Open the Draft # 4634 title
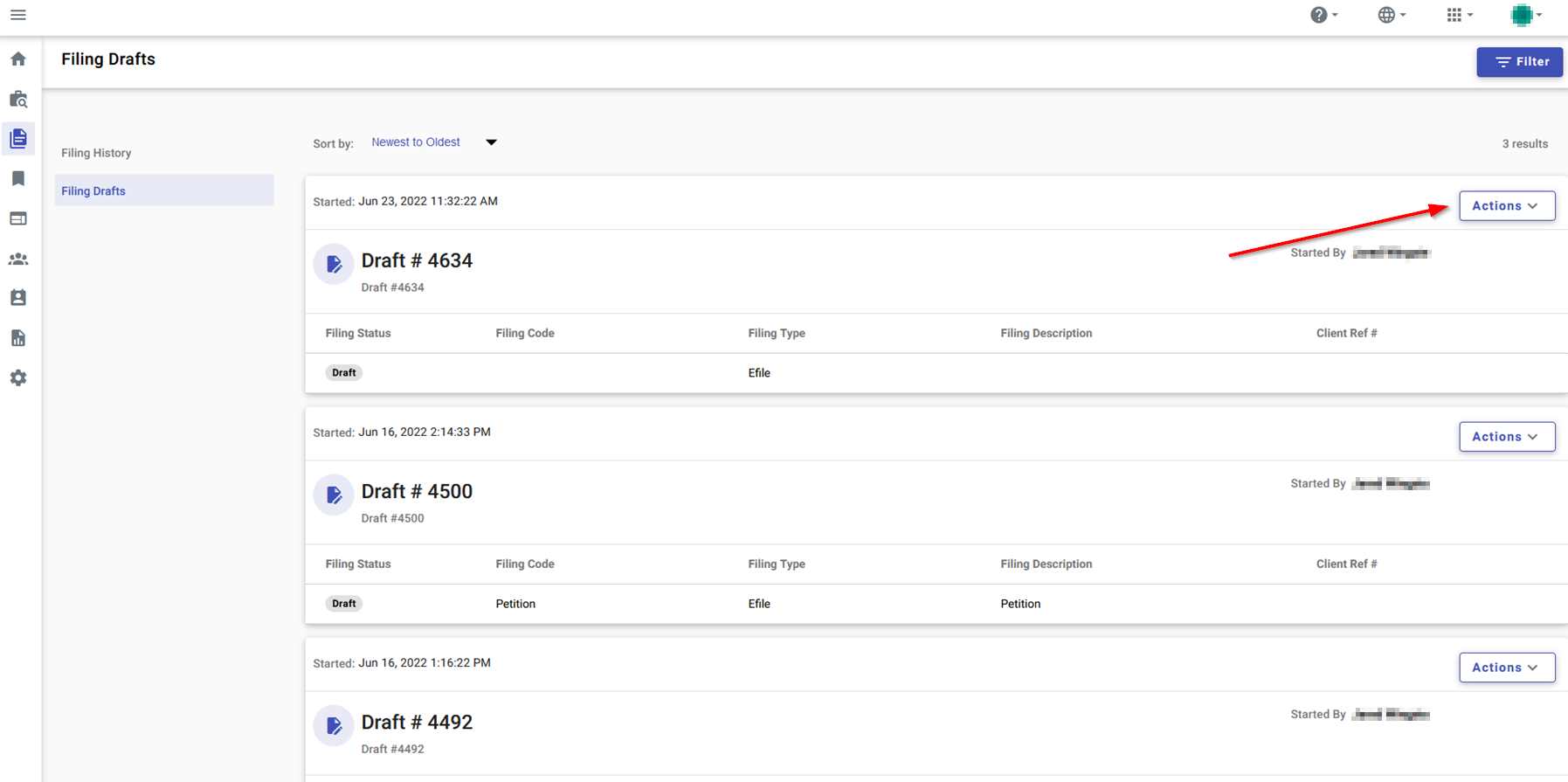This screenshot has height=782, width=1568. click(x=417, y=260)
